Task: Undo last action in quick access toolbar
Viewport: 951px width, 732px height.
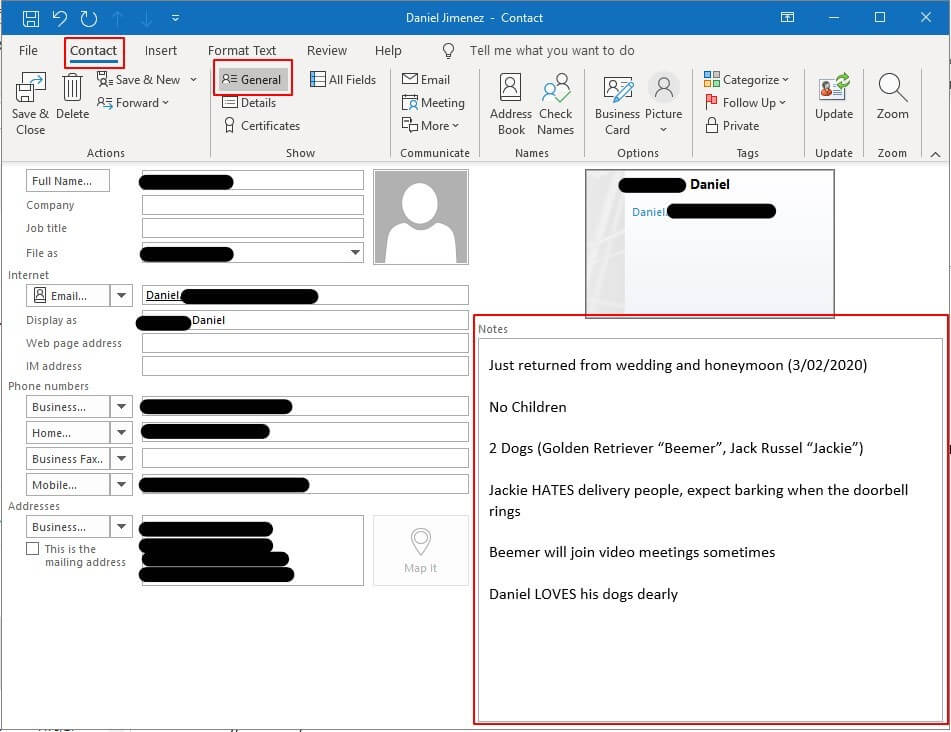Action: [x=59, y=18]
